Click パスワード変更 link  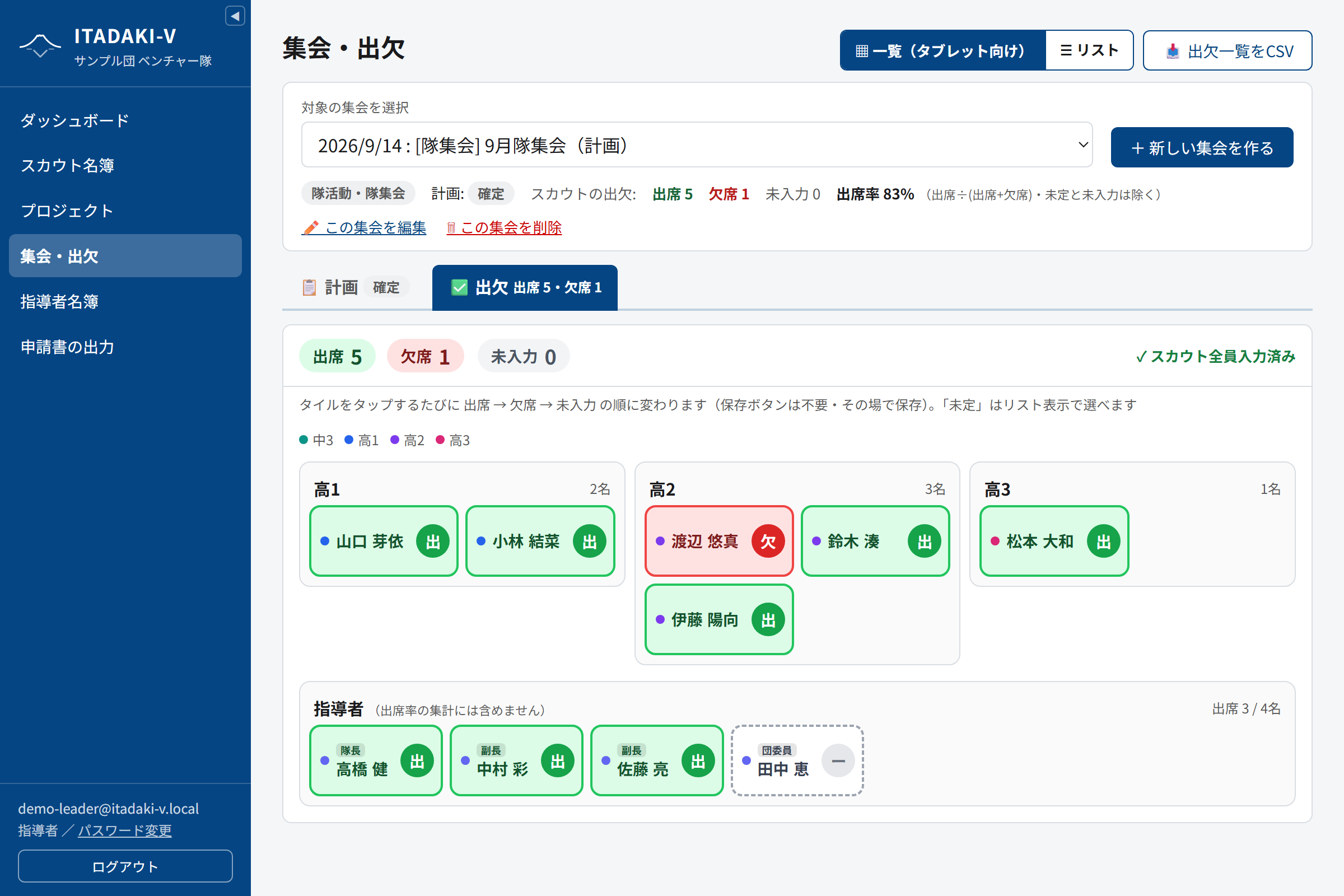(x=124, y=830)
